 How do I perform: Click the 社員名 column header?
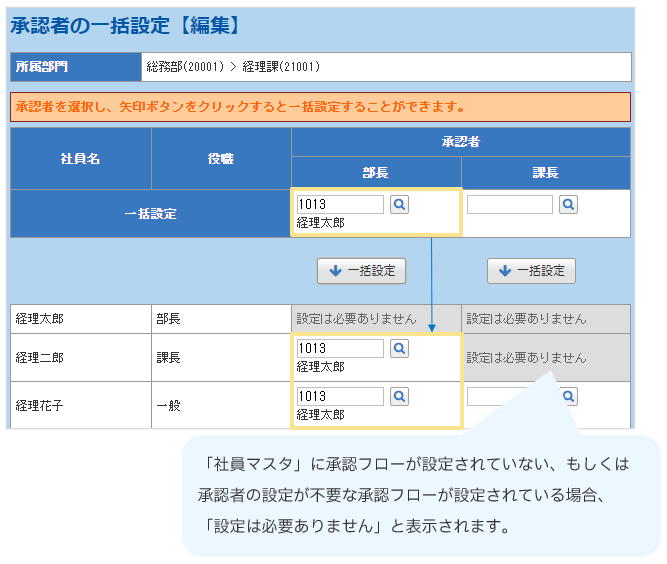click(x=81, y=158)
